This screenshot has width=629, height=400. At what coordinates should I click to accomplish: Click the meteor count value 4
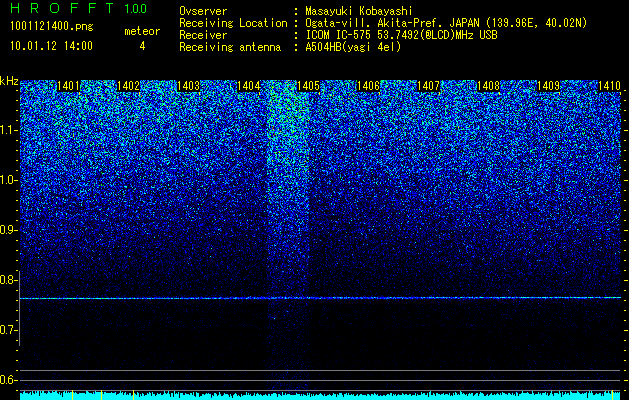[x=142, y=46]
